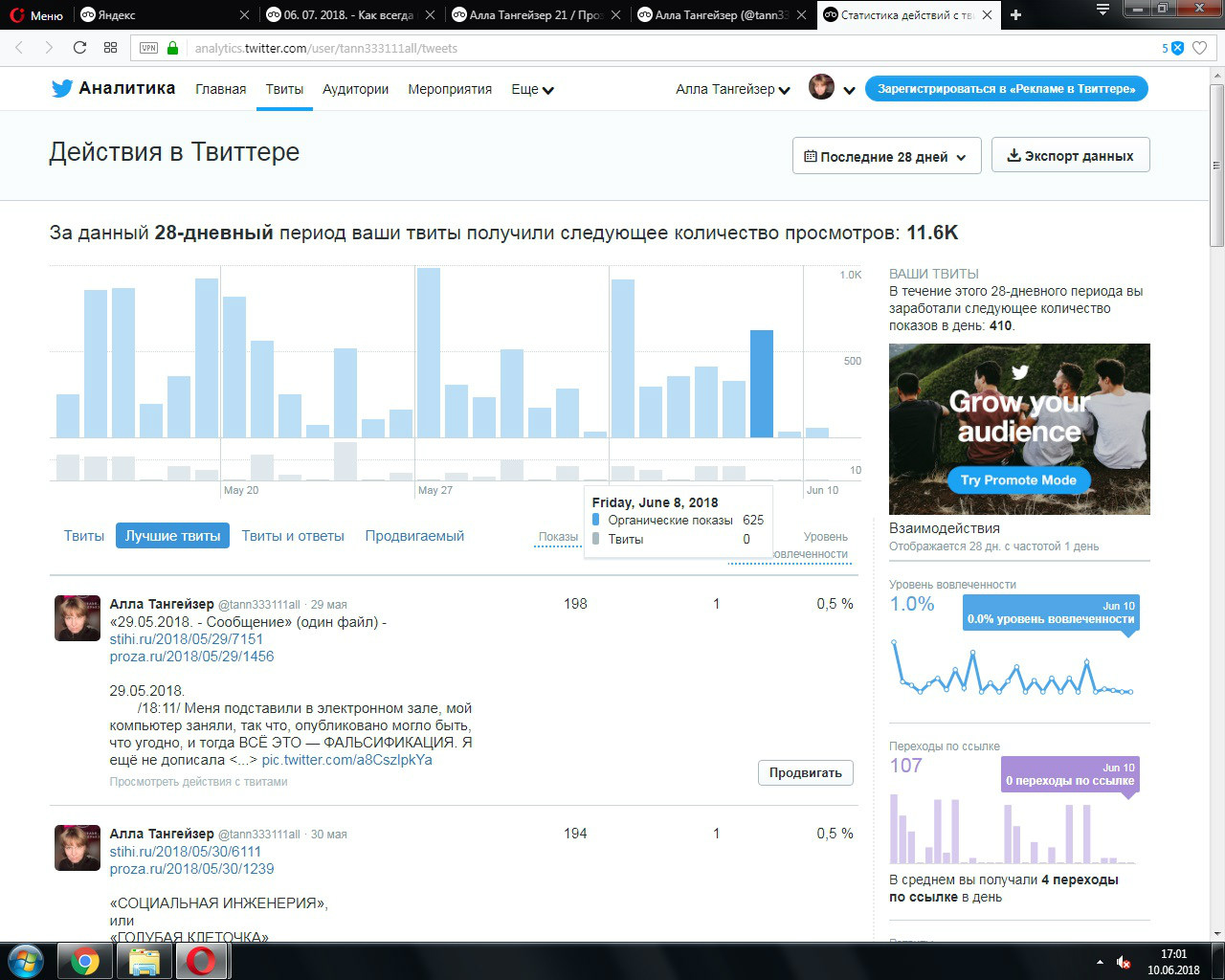Viewport: 1225px width, 980px height.
Task: Open link stihi.ru/2018/05/29/7151
Action: pos(187,639)
